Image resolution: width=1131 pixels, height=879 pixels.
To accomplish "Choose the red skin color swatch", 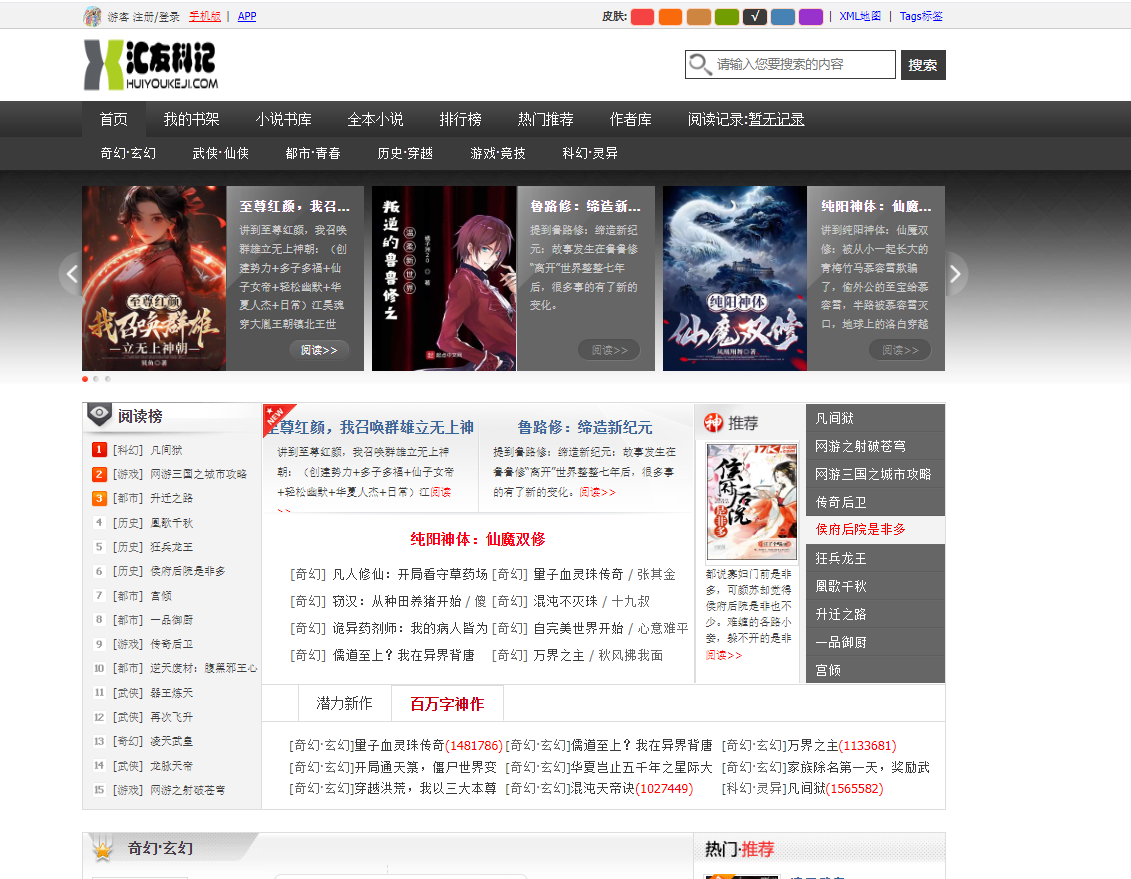I will coord(642,16).
